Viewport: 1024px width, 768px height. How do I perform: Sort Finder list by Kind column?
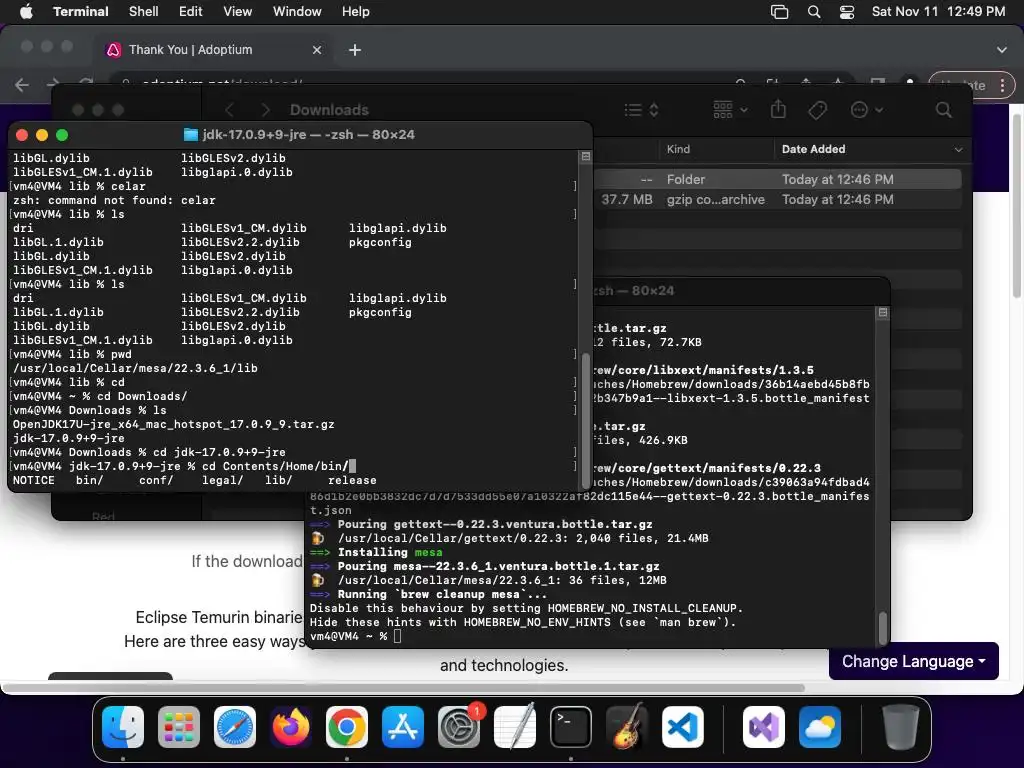point(679,149)
